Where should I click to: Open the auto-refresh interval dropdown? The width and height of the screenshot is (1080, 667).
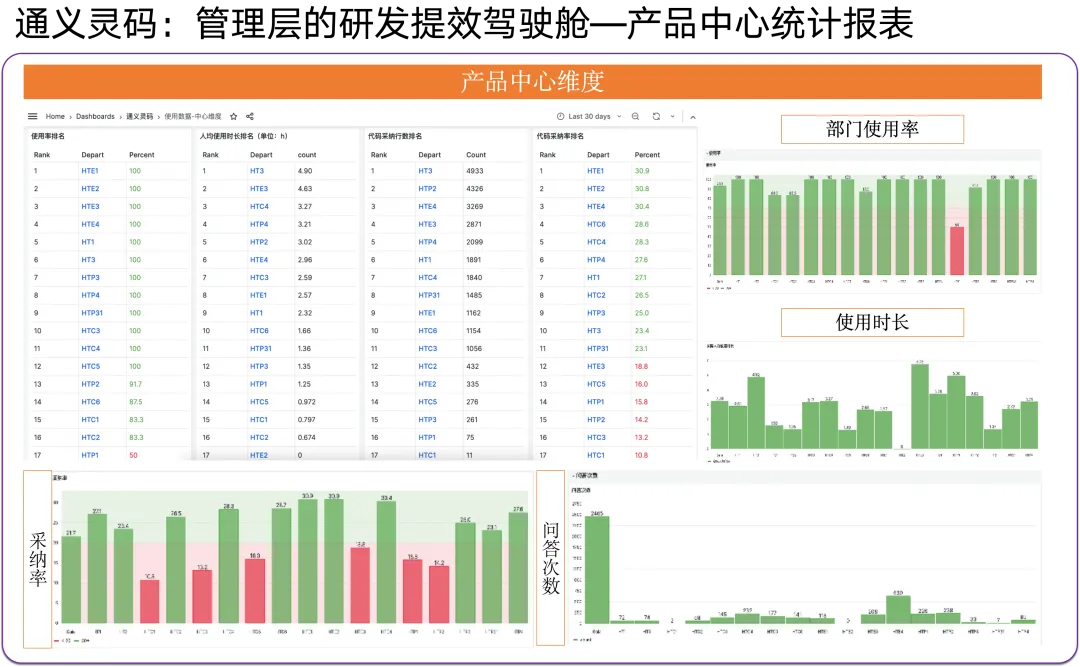[x=673, y=116]
